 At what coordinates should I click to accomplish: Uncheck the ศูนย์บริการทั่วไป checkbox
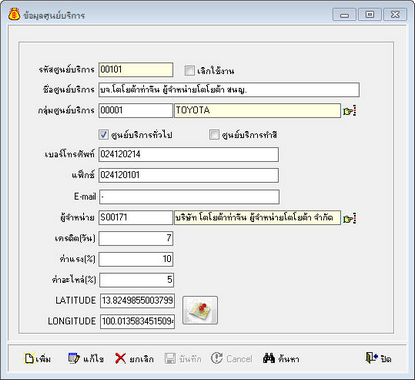tap(104, 135)
